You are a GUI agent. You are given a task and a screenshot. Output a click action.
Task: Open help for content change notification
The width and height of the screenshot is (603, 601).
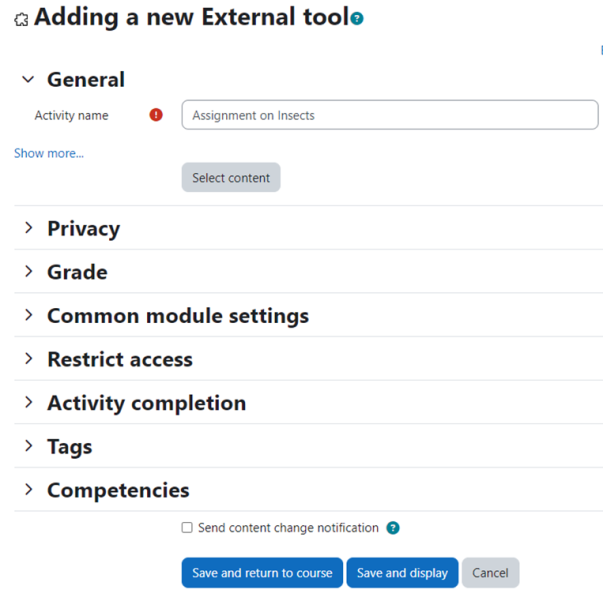pos(393,528)
